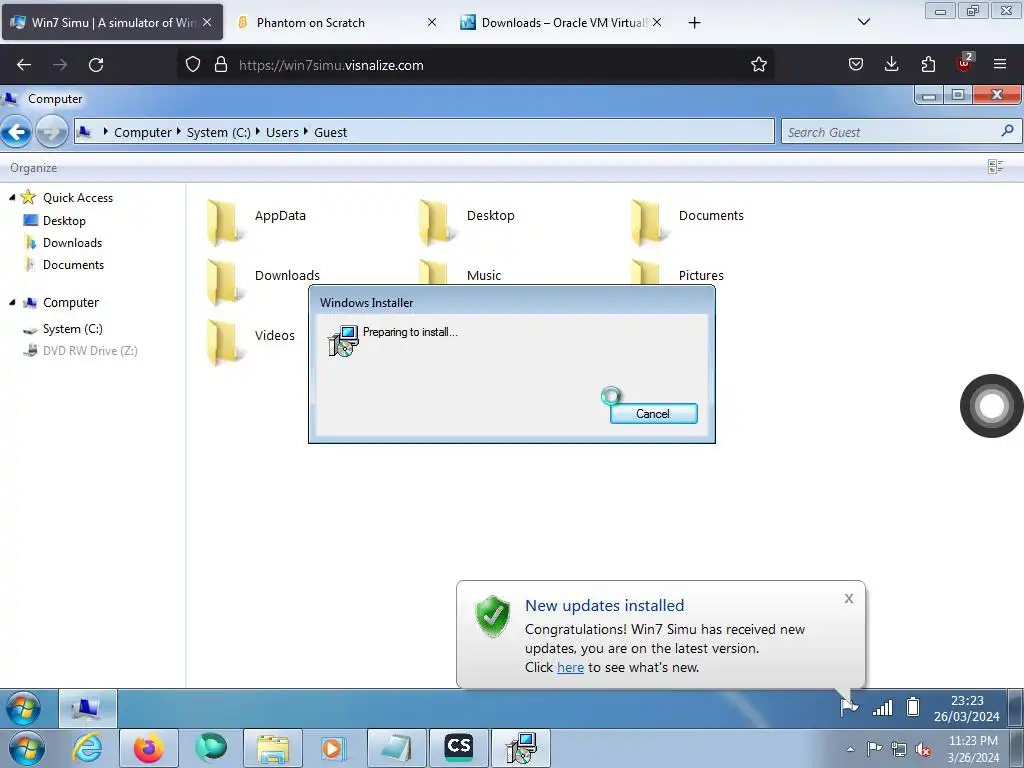Click the Windows Installer taskbar icon

click(x=520, y=748)
